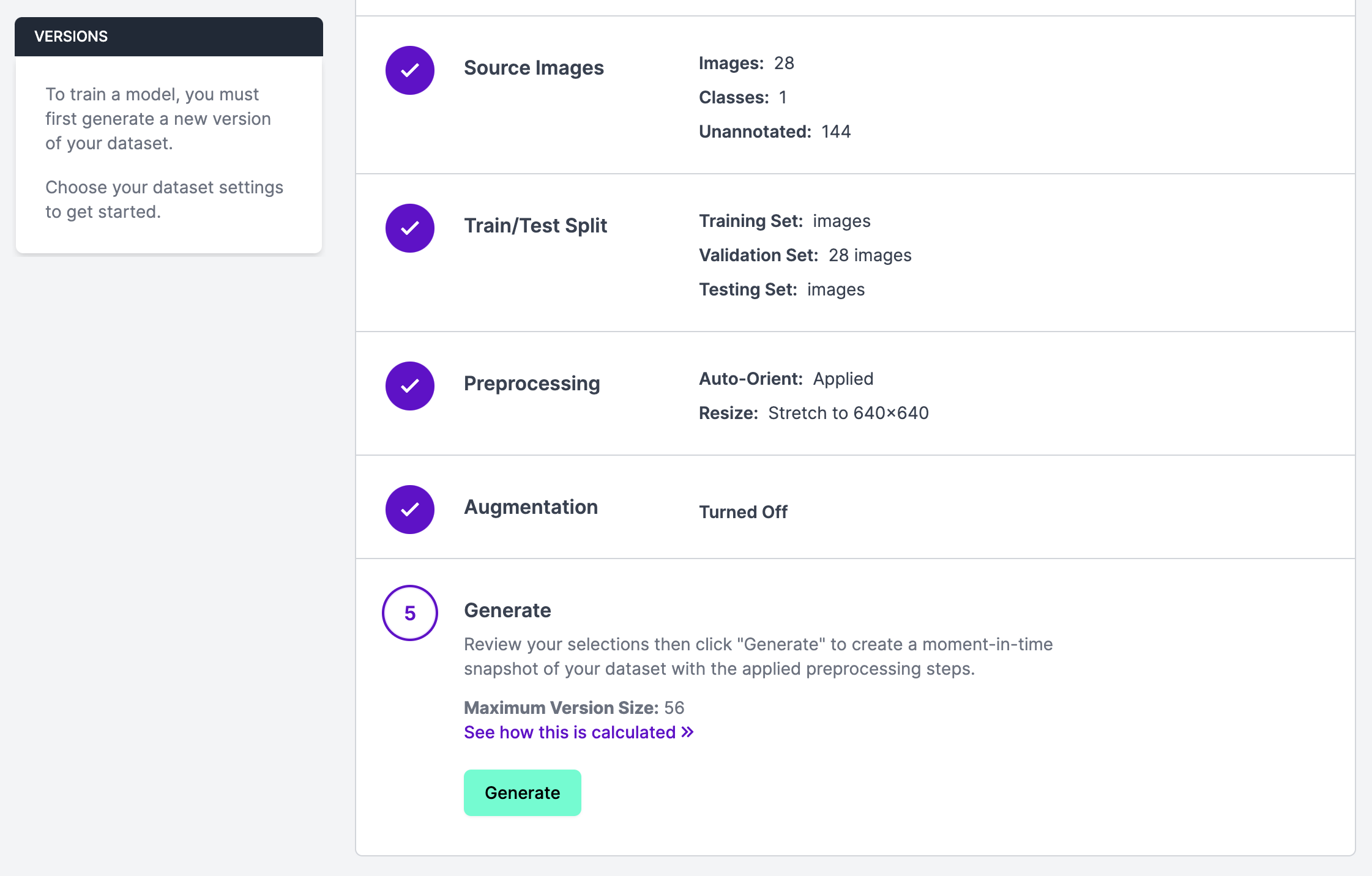The image size is (1372, 876).
Task: Expand the Augmentation section heading
Action: point(531,507)
